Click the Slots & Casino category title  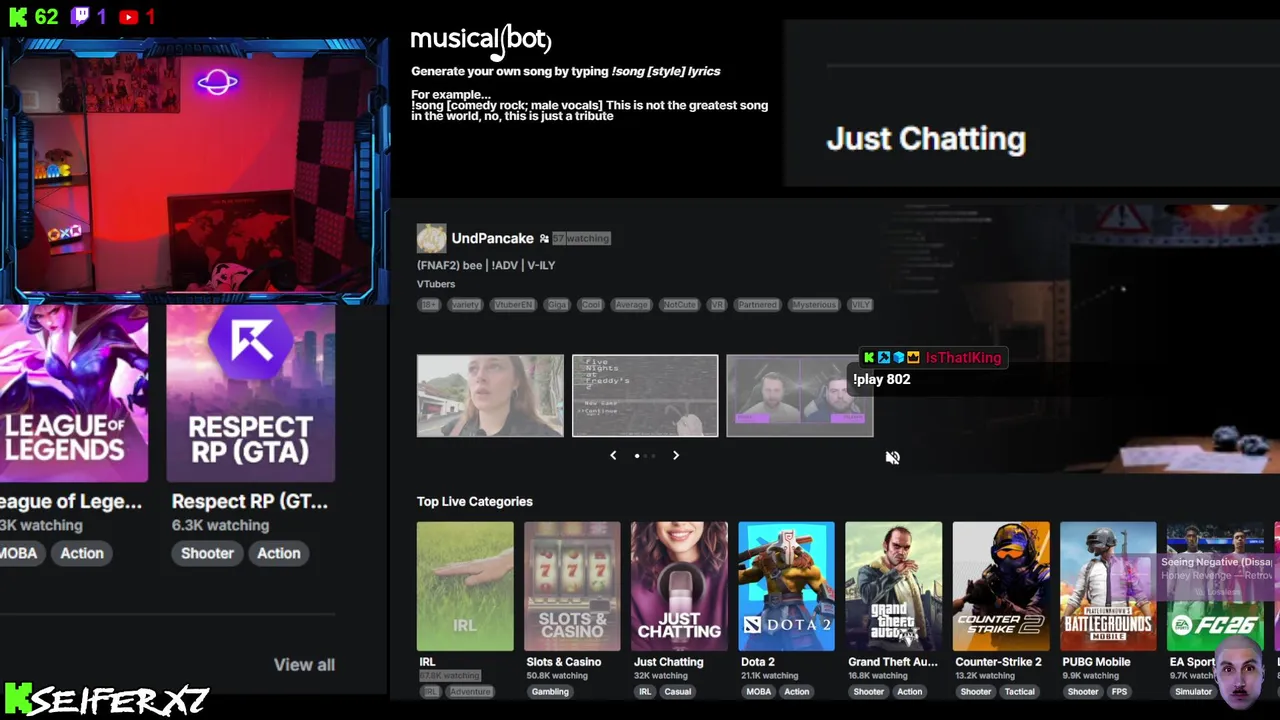click(564, 662)
